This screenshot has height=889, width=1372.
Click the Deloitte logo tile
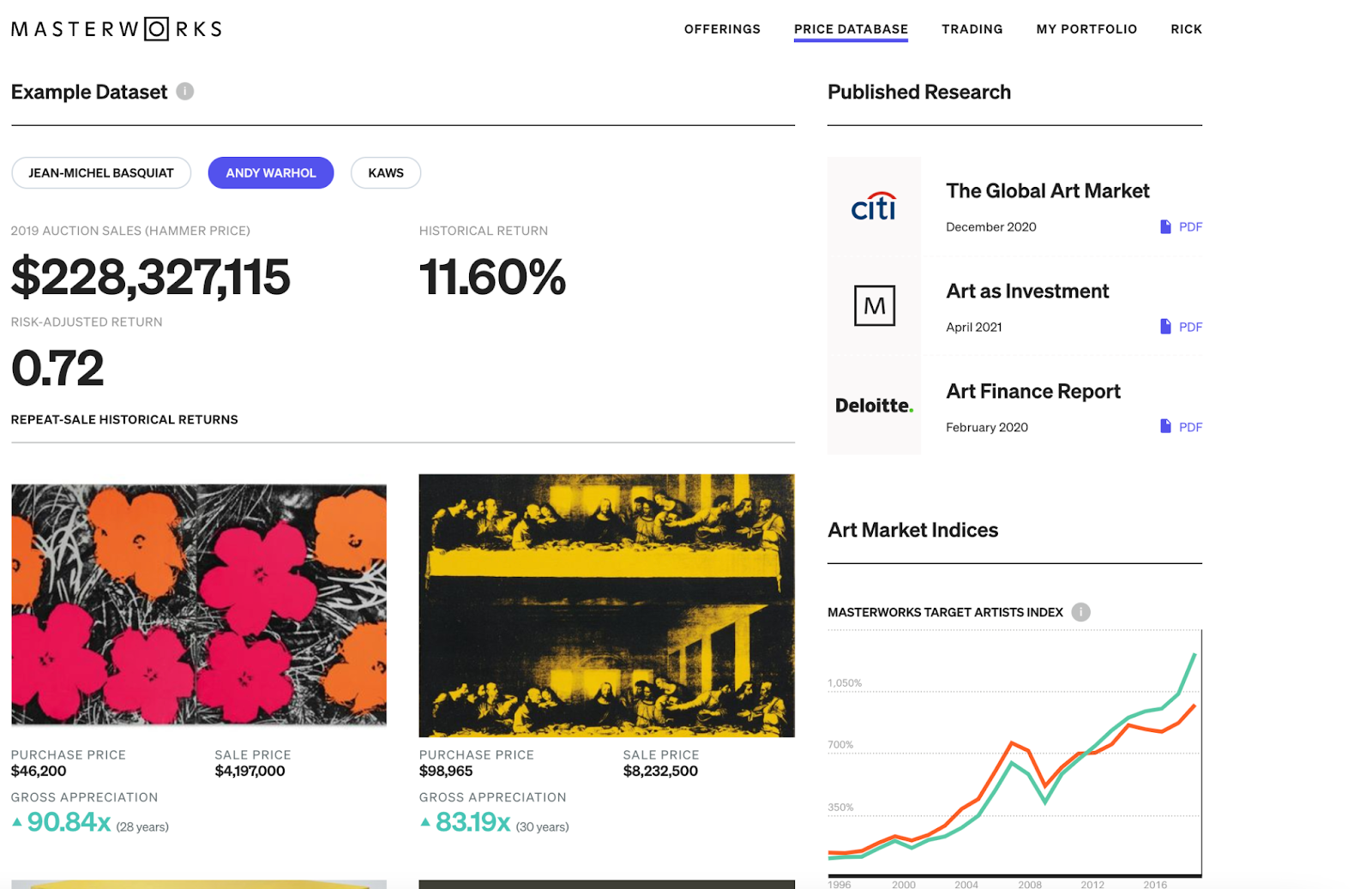click(x=874, y=405)
